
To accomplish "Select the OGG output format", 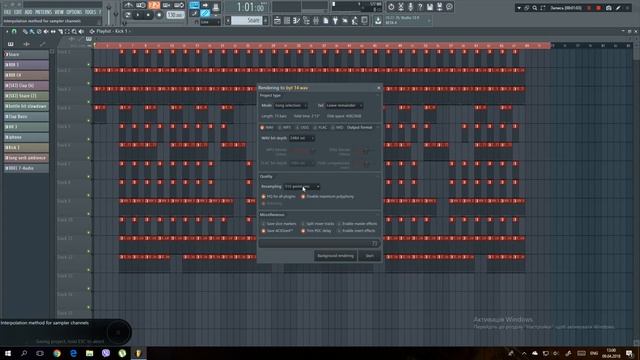I will 302,127.
